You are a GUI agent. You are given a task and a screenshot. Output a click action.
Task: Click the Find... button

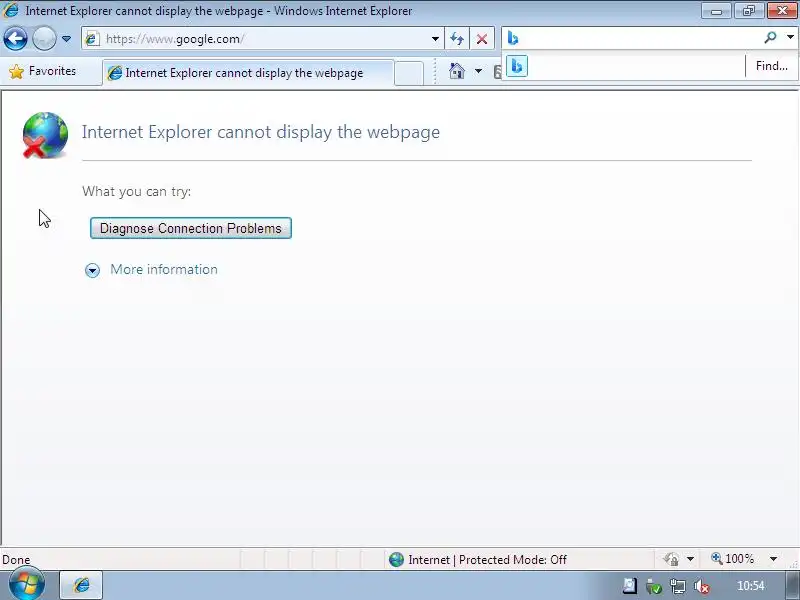[x=771, y=66]
